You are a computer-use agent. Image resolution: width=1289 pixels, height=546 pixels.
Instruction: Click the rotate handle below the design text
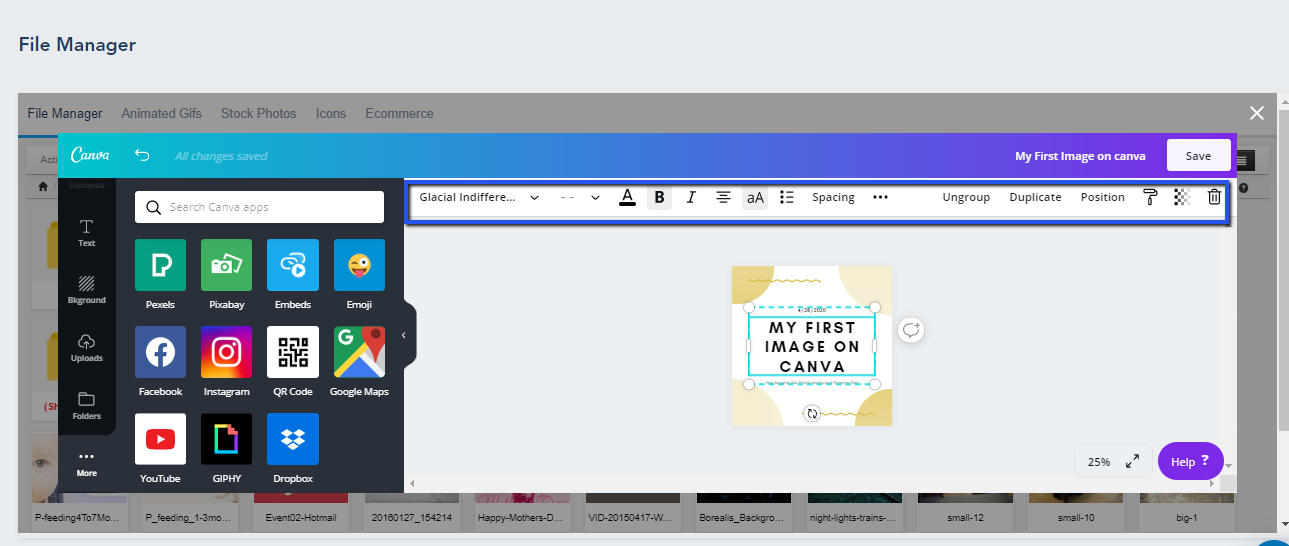pyautogui.click(x=812, y=413)
